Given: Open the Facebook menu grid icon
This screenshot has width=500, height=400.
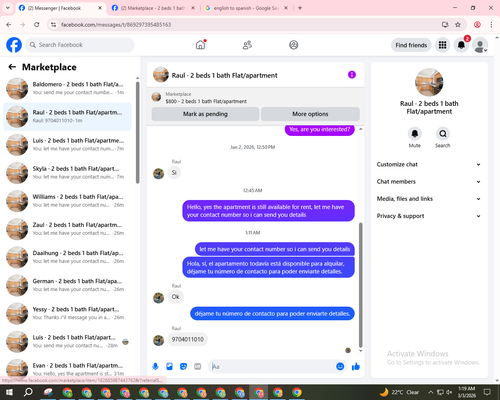Looking at the screenshot, I should click(442, 45).
